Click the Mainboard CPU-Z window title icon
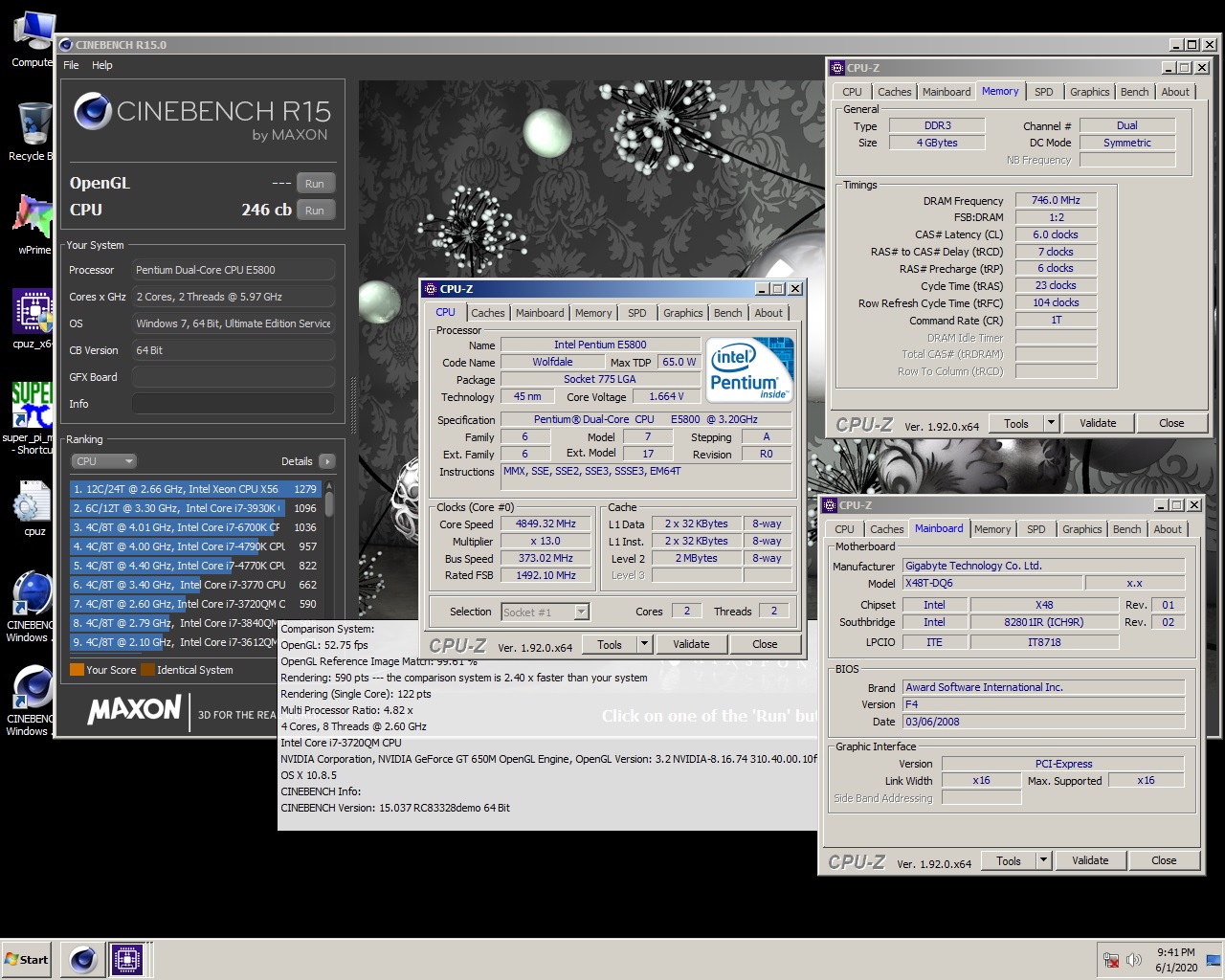The image size is (1225, 980). click(x=829, y=504)
